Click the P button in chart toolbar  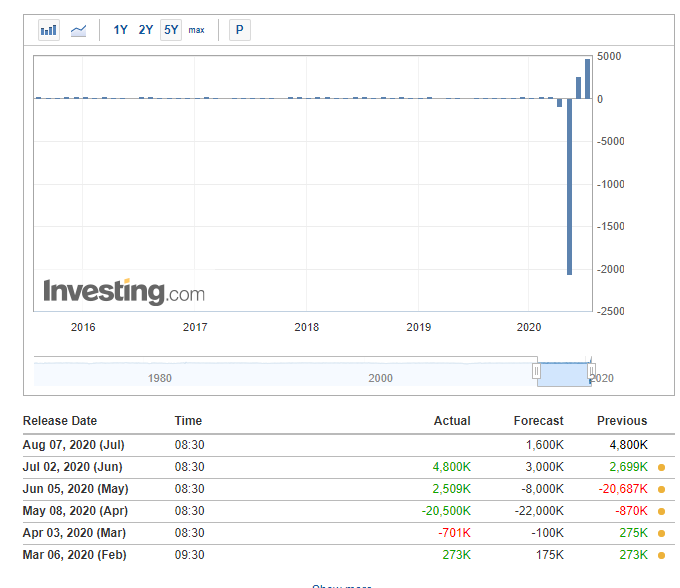point(239,30)
